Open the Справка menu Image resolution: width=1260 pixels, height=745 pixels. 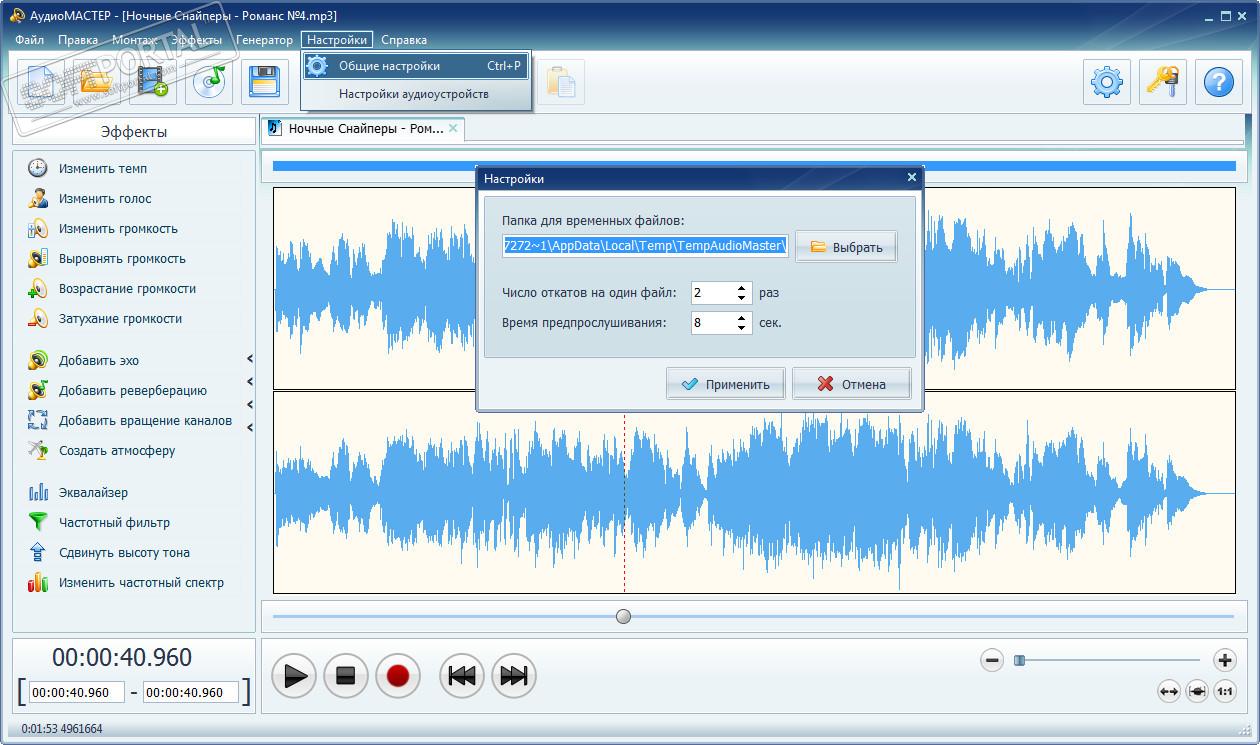point(404,40)
